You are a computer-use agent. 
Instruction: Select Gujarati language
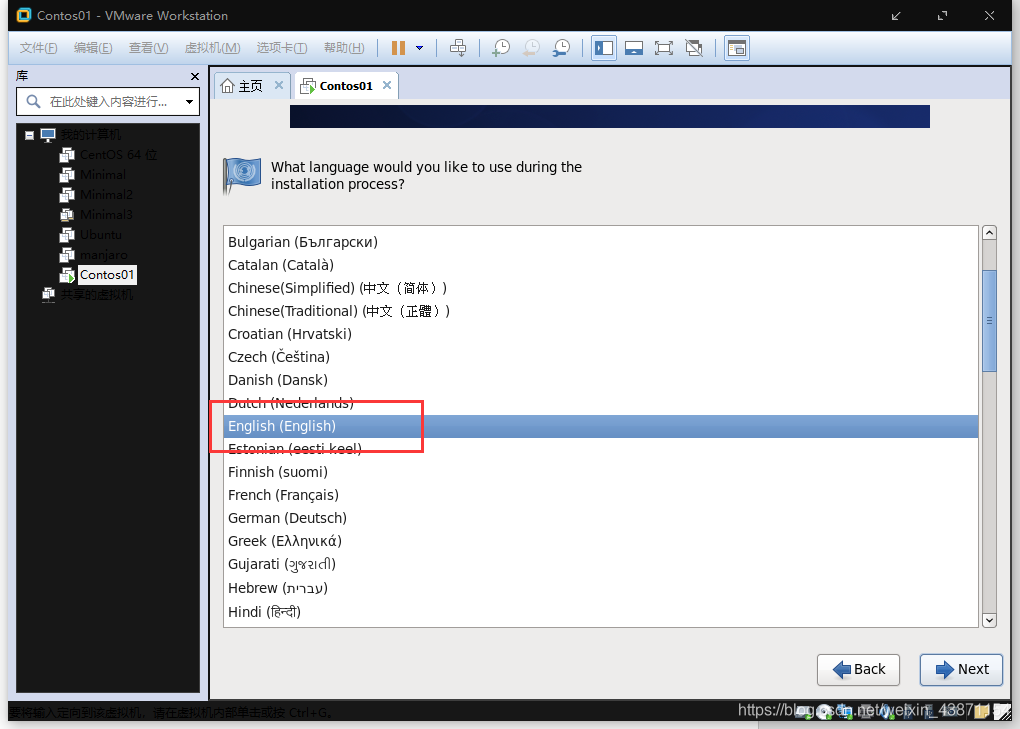(600, 564)
